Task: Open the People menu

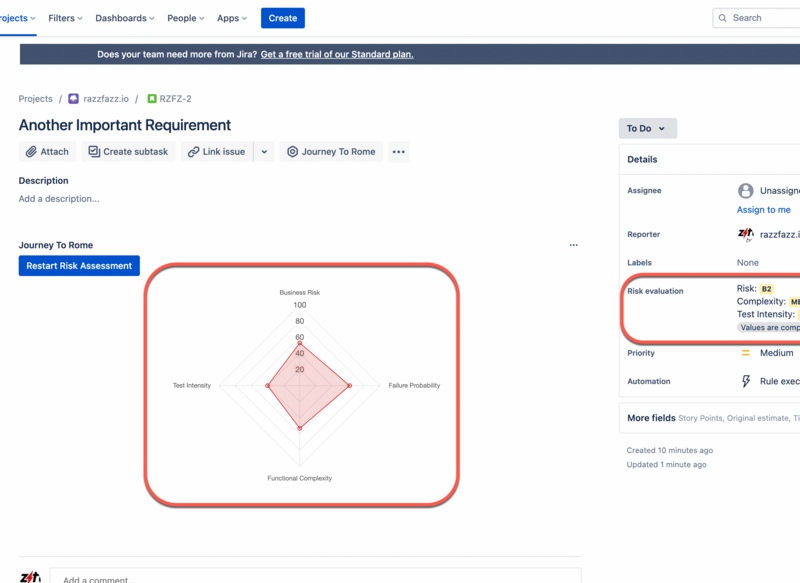Action: click(x=186, y=18)
